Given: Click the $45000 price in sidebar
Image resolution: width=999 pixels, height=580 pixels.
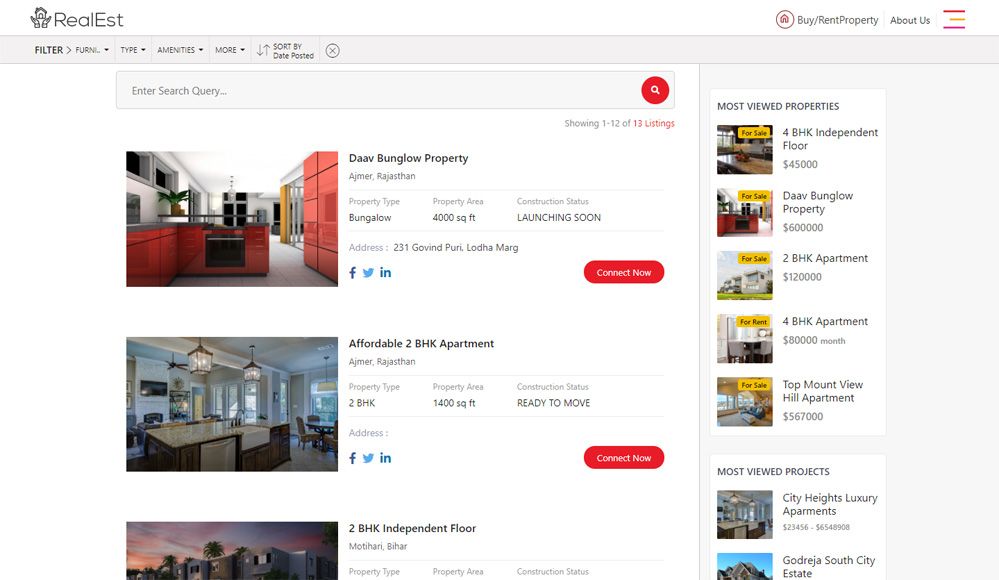Looking at the screenshot, I should click(x=800, y=164).
